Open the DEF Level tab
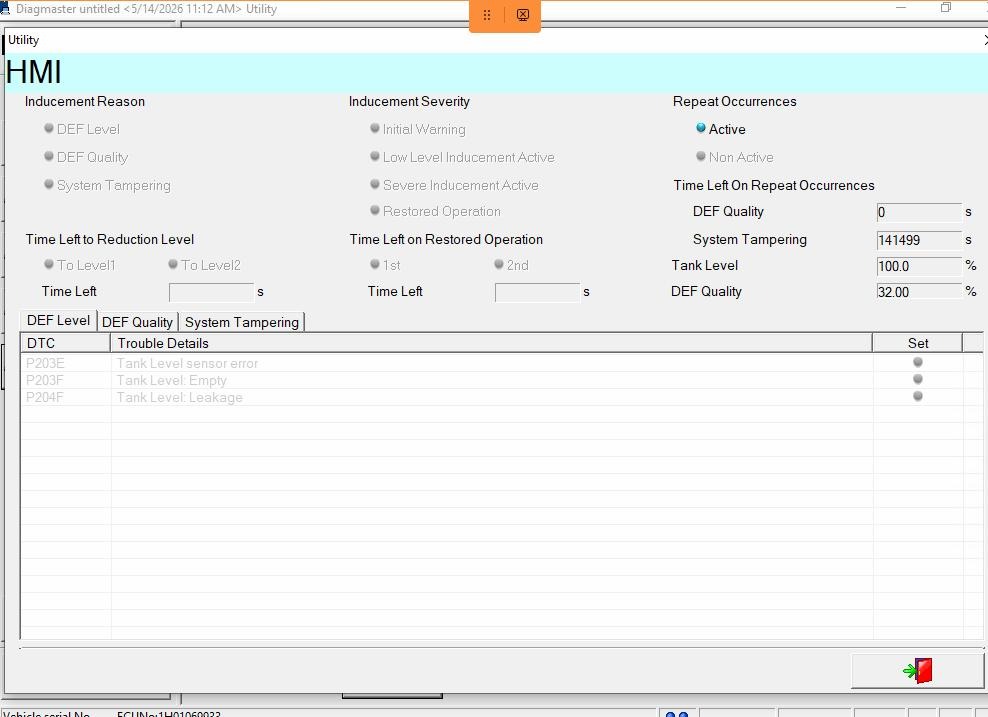The width and height of the screenshot is (988, 717). click(x=59, y=321)
